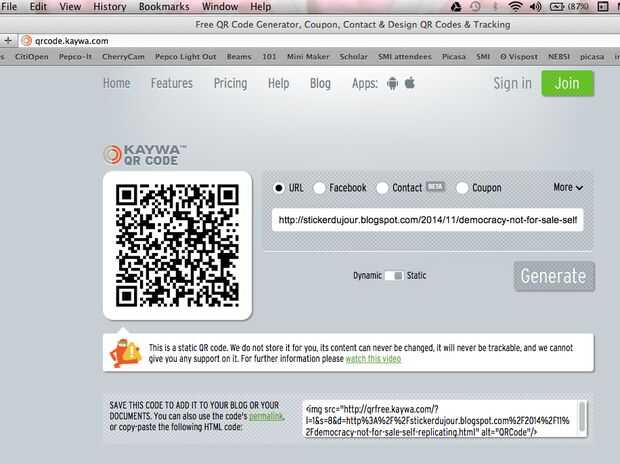Click the Sign in link

pyautogui.click(x=512, y=83)
